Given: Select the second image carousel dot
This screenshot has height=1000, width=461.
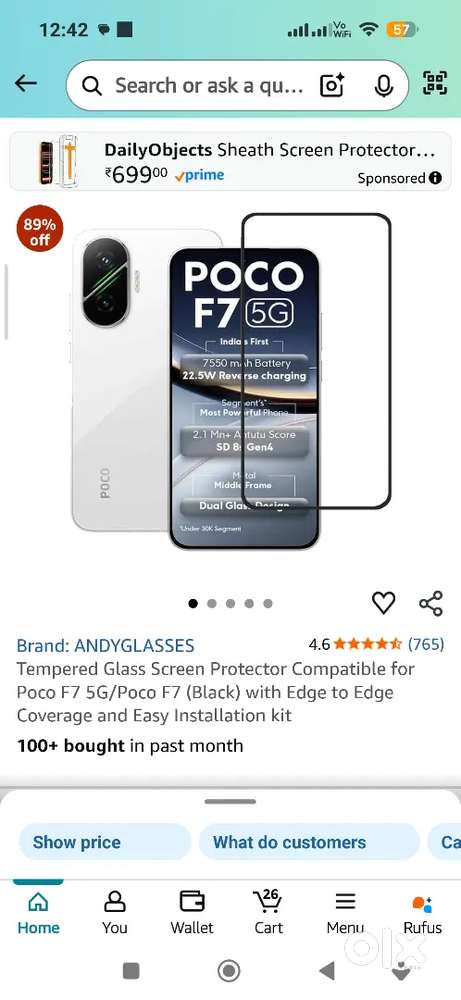Looking at the screenshot, I should [212, 603].
